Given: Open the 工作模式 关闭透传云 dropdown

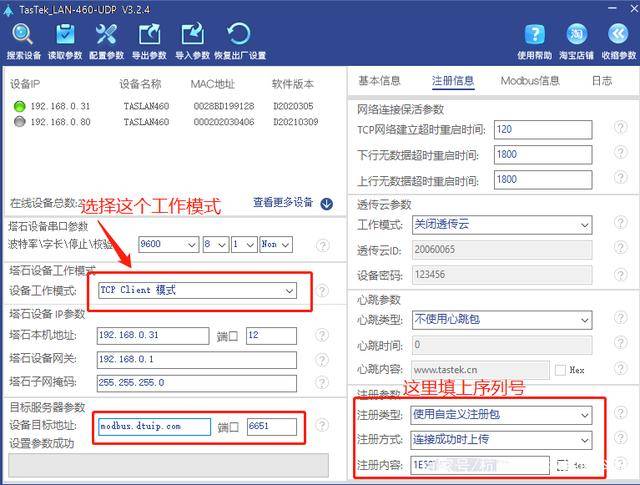Looking at the screenshot, I should (502, 225).
